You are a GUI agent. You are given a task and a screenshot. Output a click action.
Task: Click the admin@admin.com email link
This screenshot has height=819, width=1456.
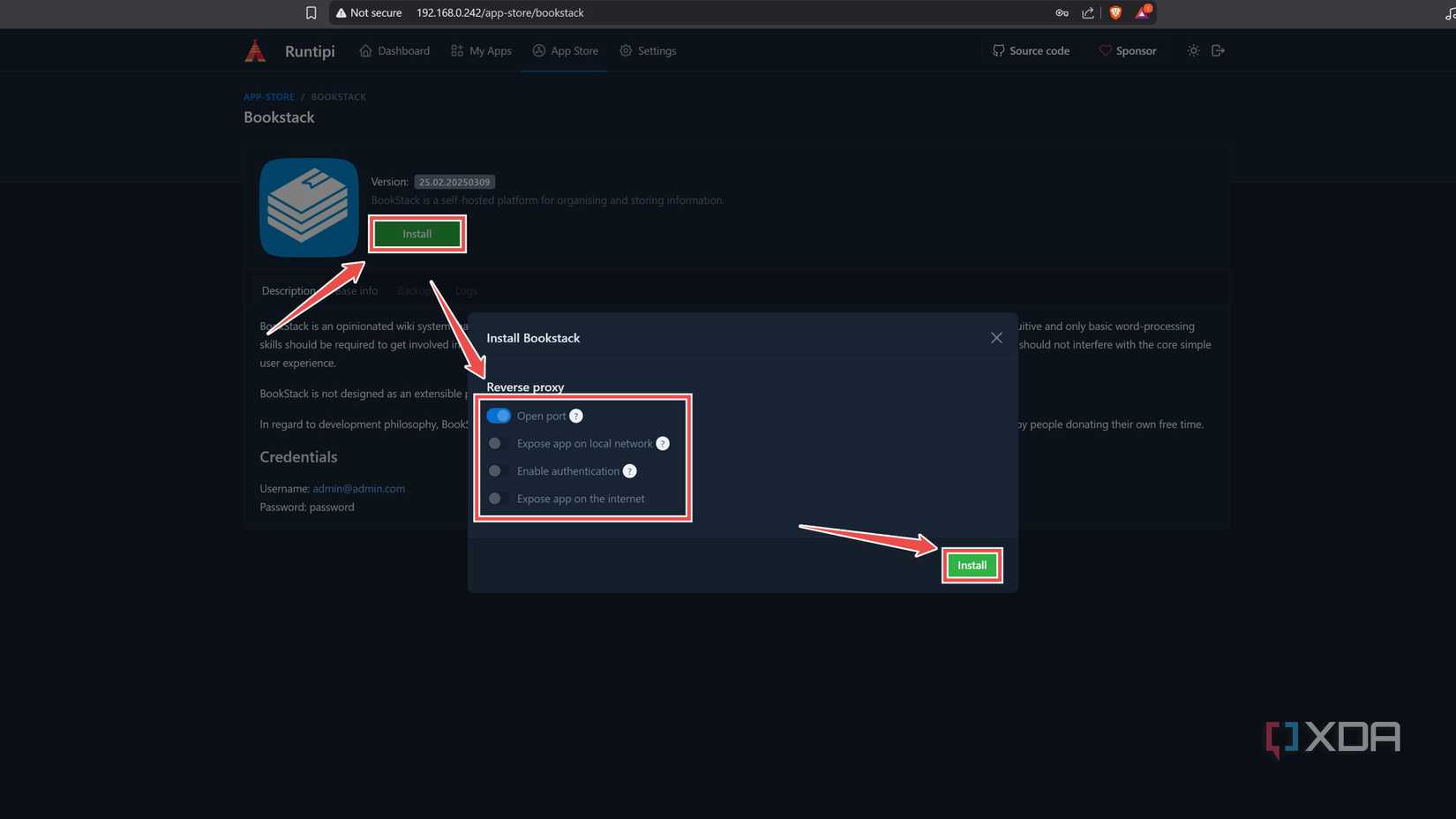tap(358, 488)
